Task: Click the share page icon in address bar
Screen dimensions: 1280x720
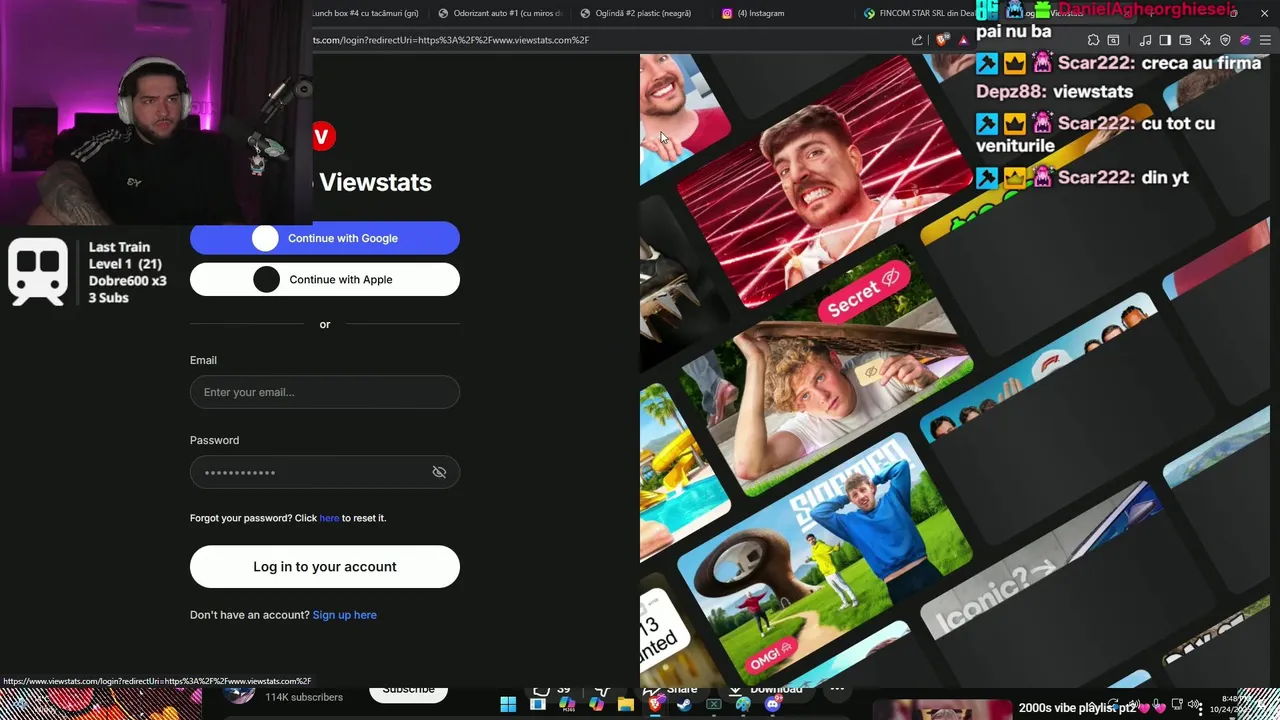Action: [917, 40]
